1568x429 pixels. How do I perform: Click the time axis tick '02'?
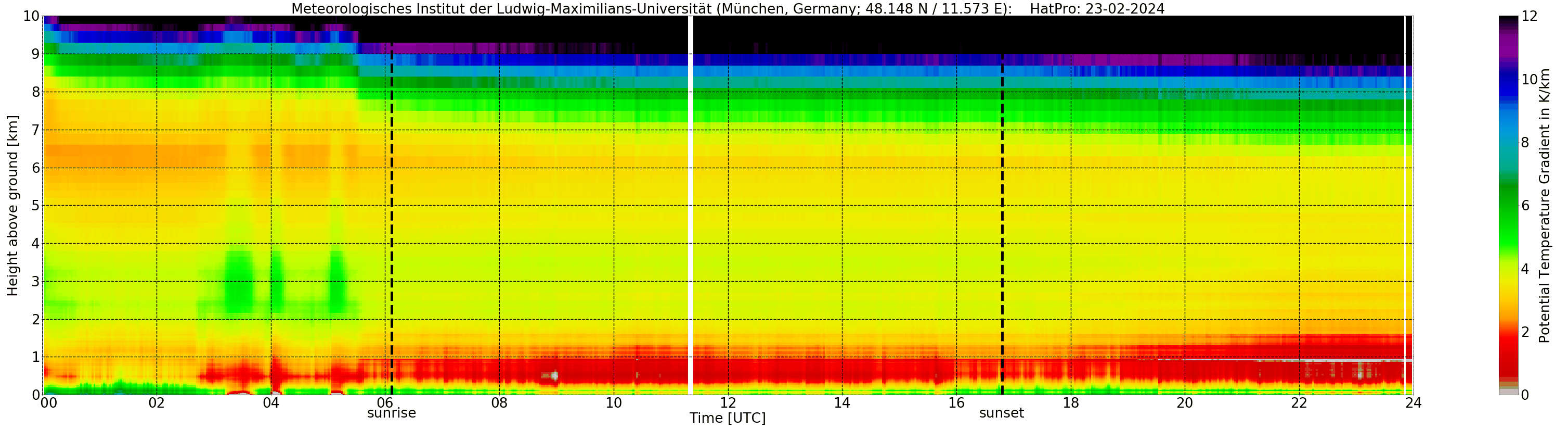[x=157, y=403]
